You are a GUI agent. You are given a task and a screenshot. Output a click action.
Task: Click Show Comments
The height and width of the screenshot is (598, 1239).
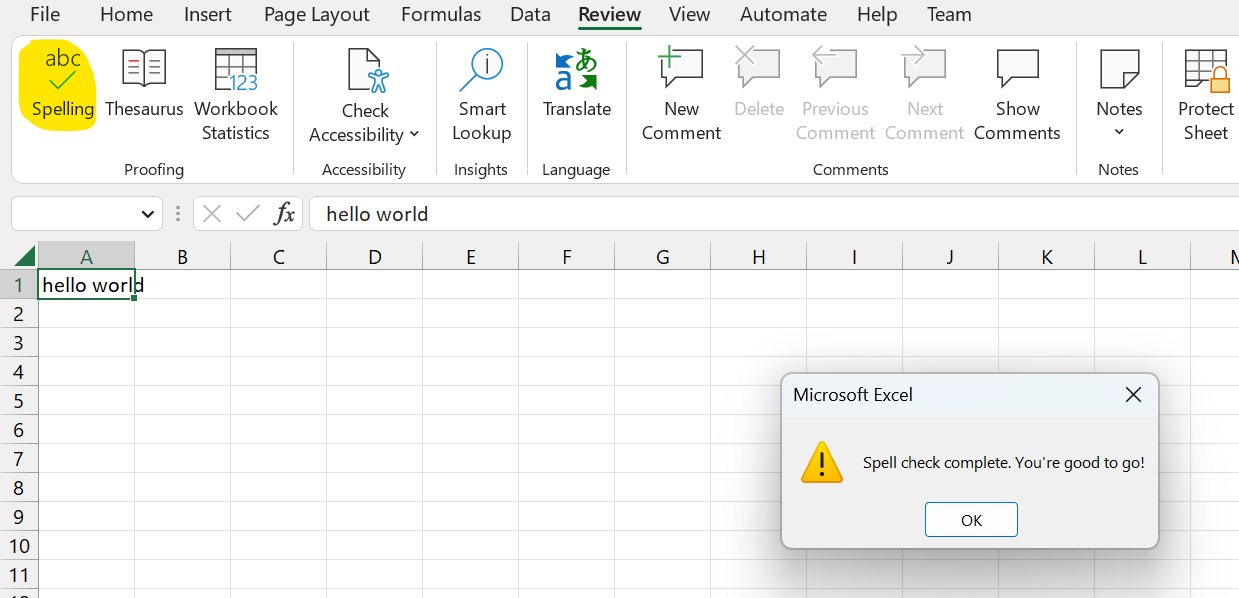coord(1017,96)
